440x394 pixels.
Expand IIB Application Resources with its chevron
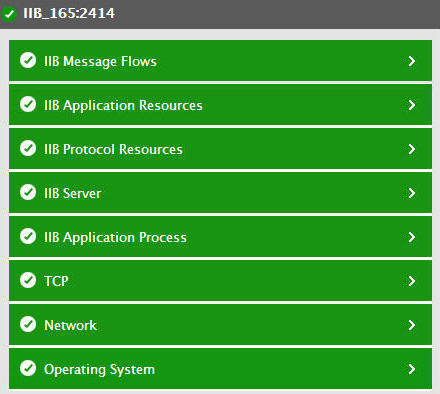click(x=412, y=105)
